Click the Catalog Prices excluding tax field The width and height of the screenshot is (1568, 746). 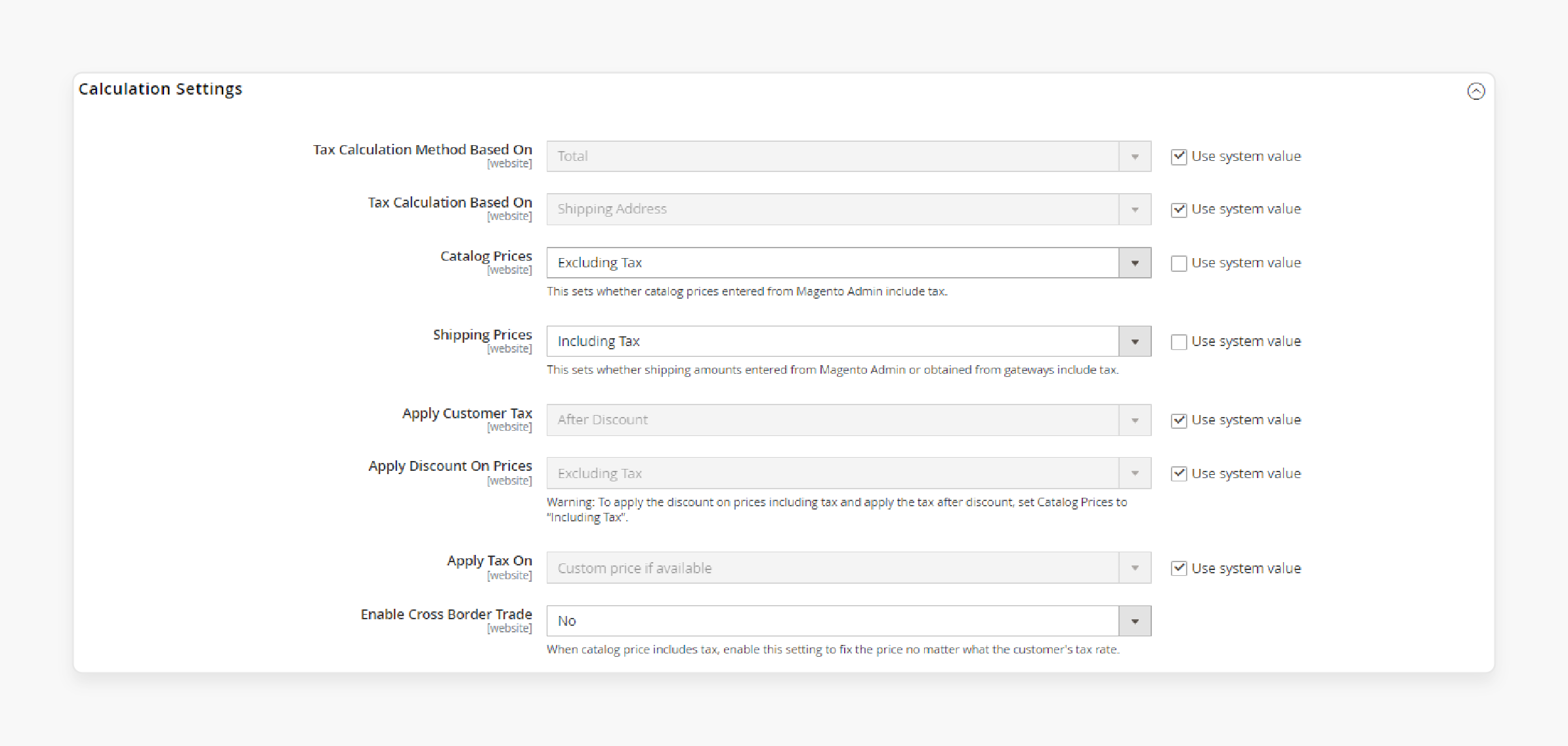point(849,262)
